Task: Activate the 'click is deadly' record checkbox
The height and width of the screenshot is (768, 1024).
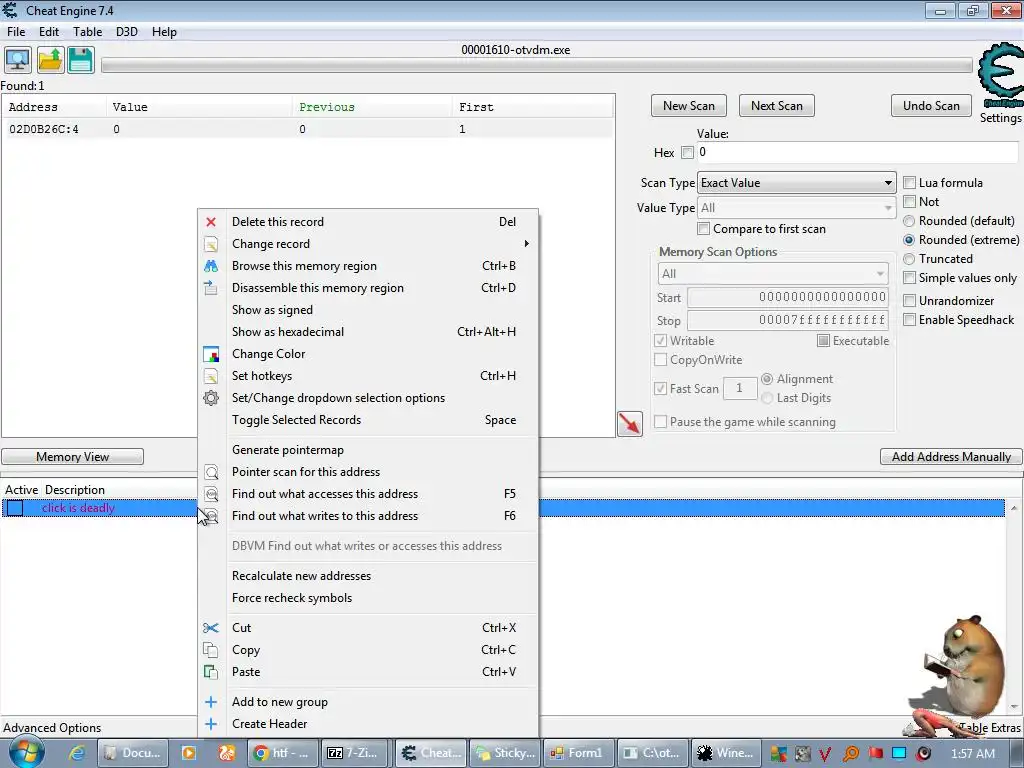Action: coord(15,508)
